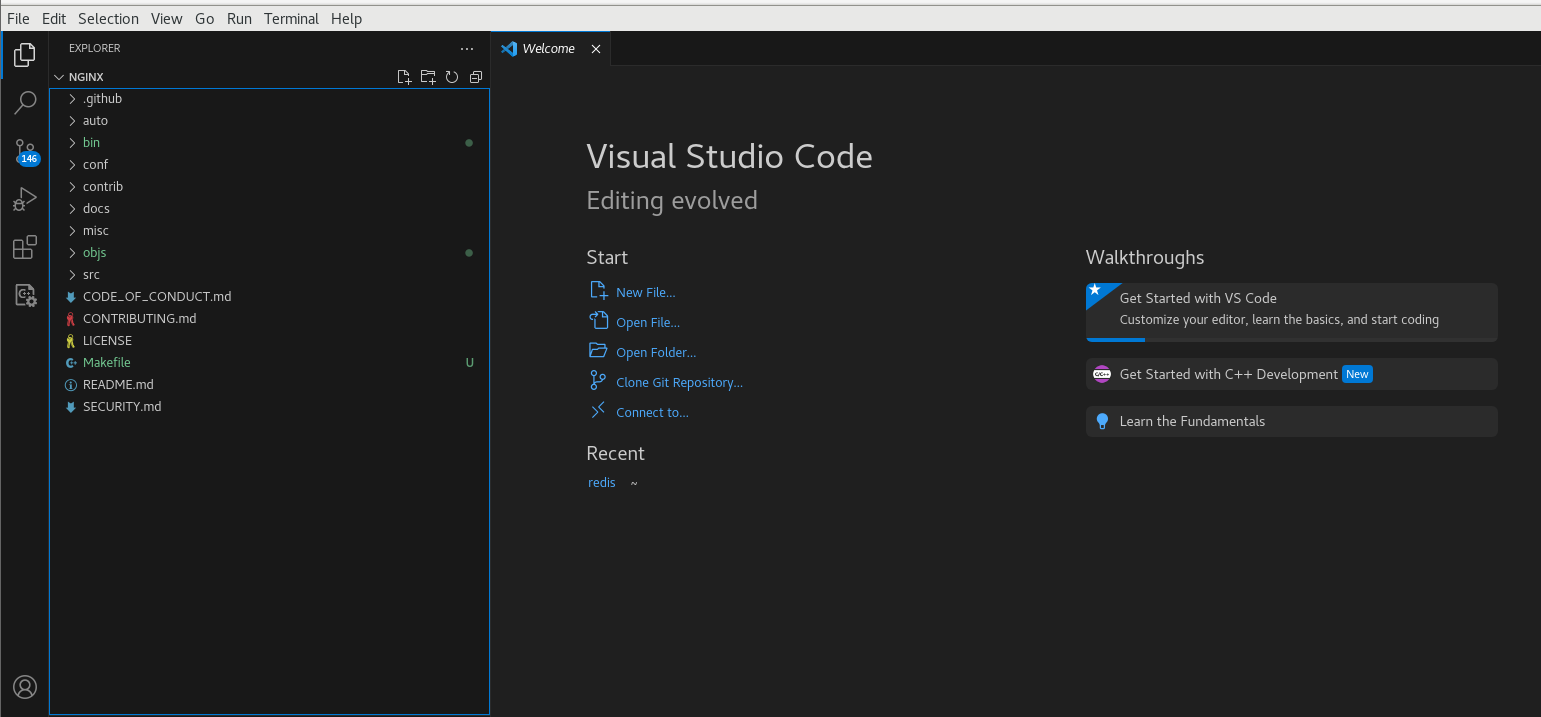Image resolution: width=1541 pixels, height=717 pixels.
Task: Select the Welcome editor tab
Action: coord(550,49)
